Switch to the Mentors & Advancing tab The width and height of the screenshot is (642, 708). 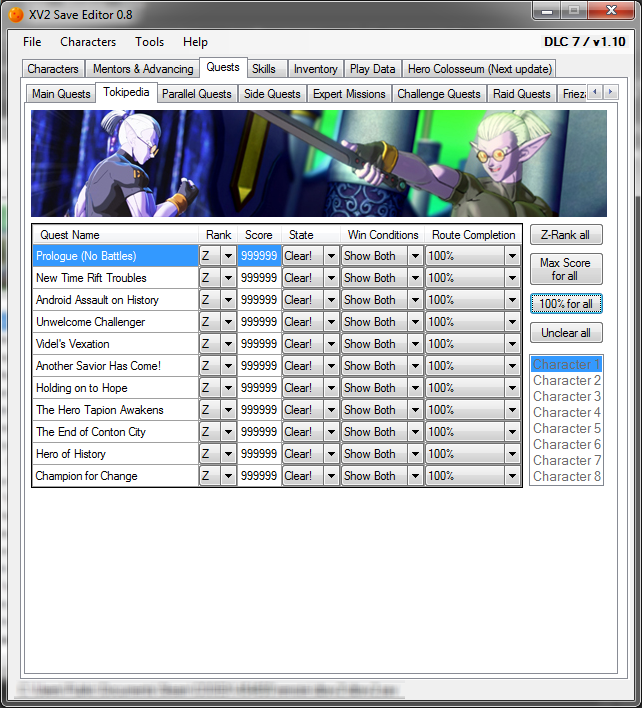click(143, 69)
